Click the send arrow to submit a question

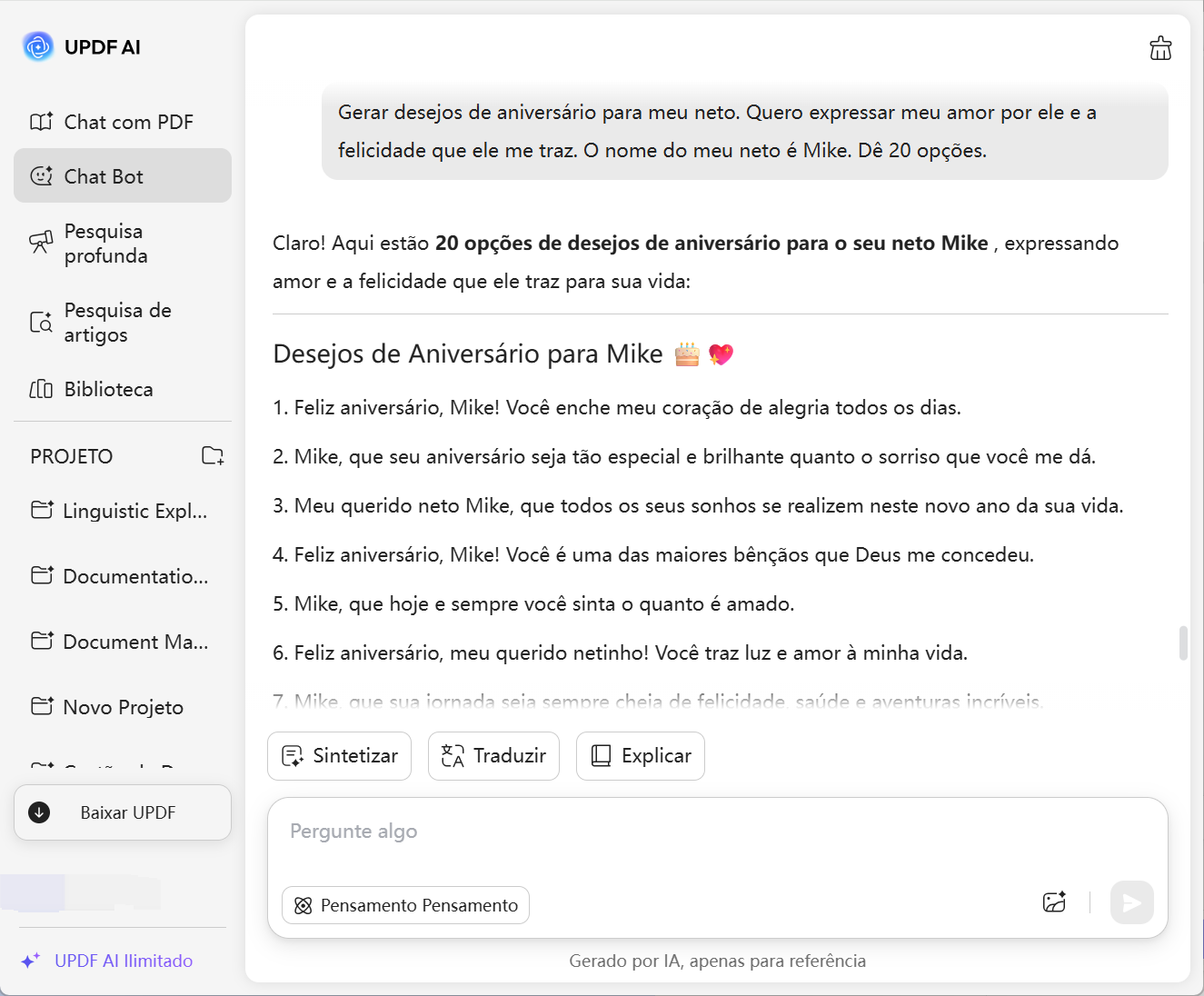[x=1130, y=902]
